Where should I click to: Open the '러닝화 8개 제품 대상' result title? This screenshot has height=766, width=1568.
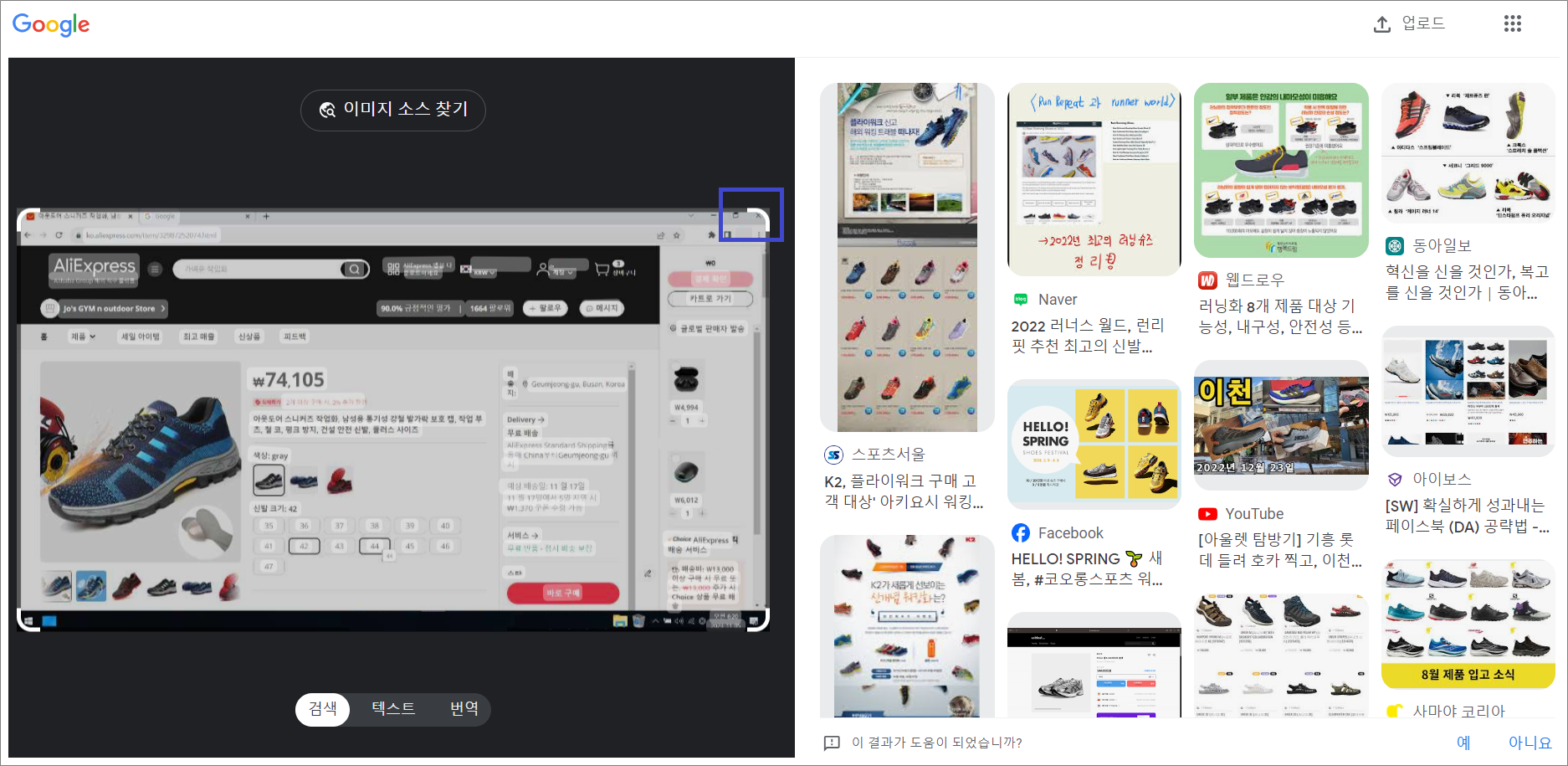pyautogui.click(x=1280, y=316)
